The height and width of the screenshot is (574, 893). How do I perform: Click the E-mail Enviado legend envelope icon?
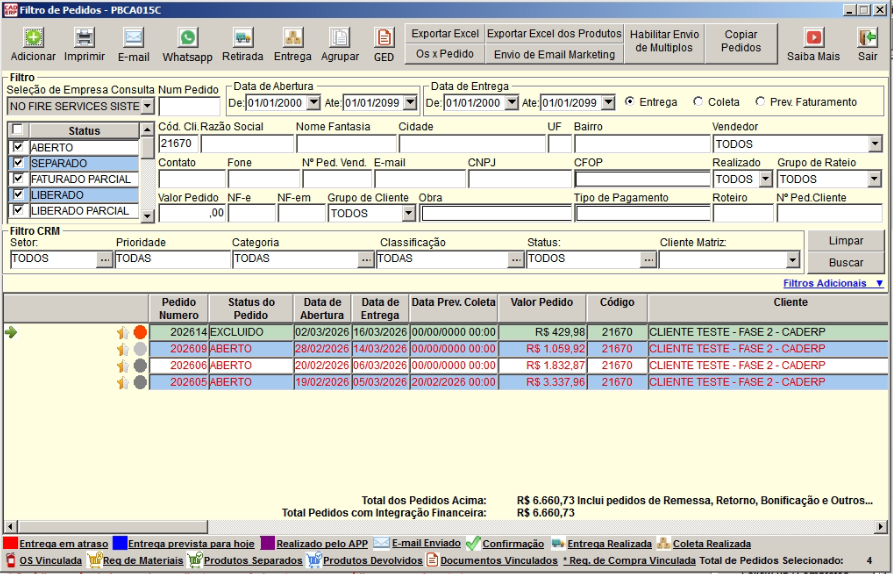[381, 543]
